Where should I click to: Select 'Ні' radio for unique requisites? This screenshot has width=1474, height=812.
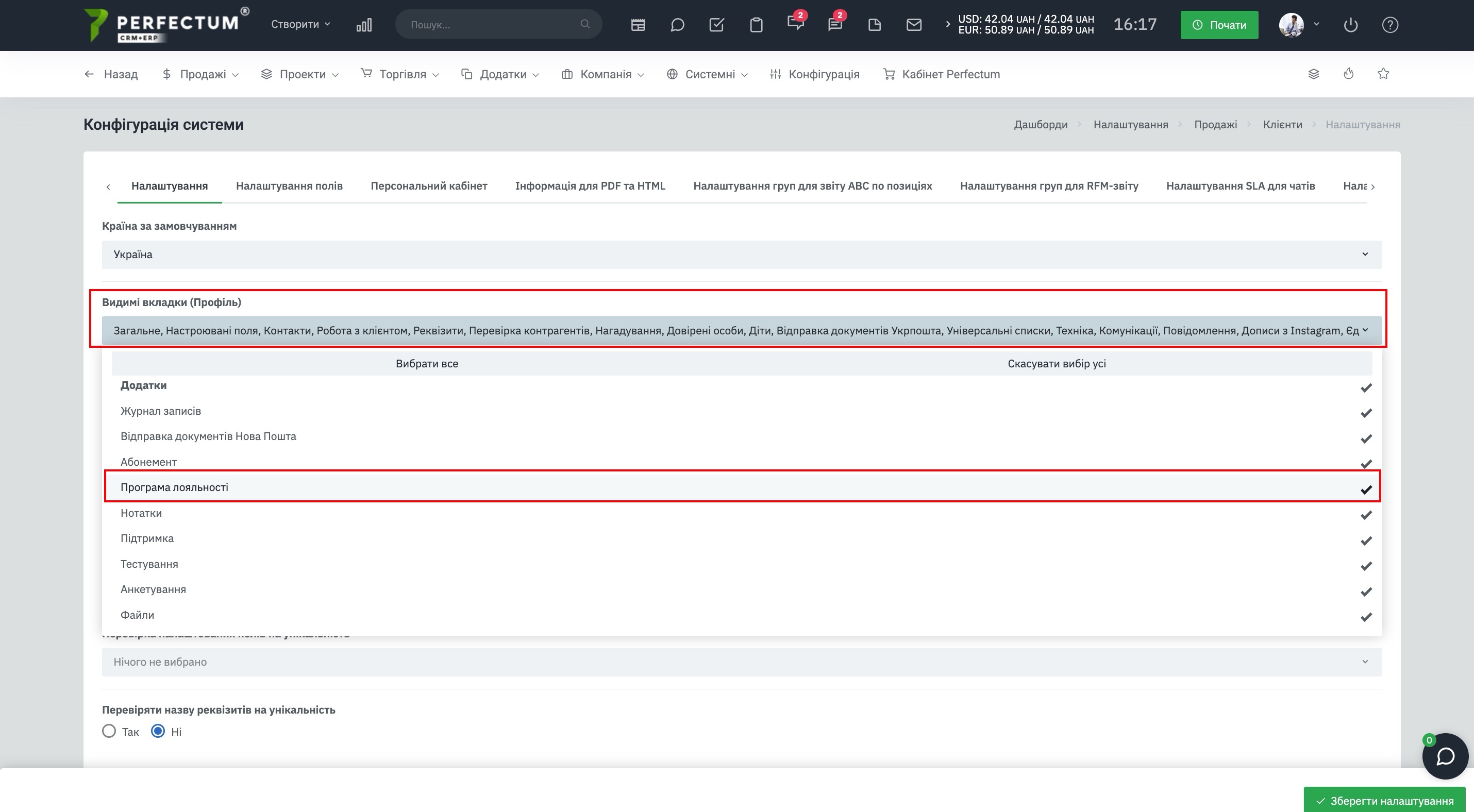158,732
